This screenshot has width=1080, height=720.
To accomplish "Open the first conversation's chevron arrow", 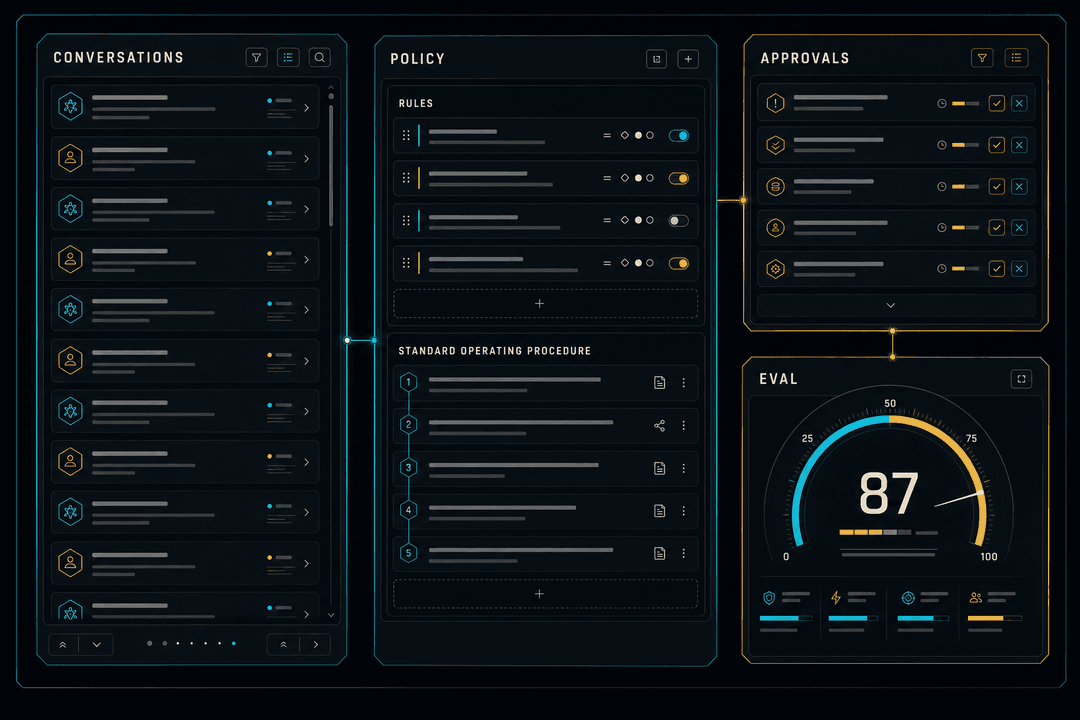I will pos(307,108).
